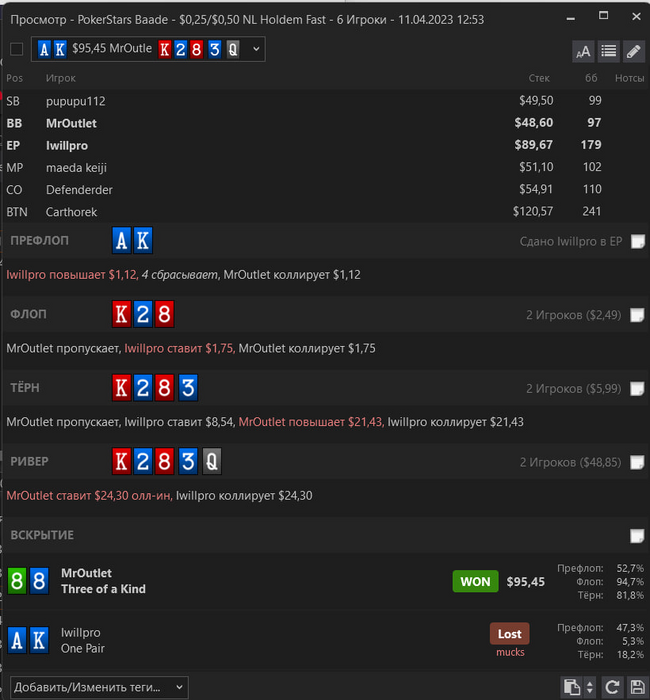Select player row pupupu112

click(325, 101)
